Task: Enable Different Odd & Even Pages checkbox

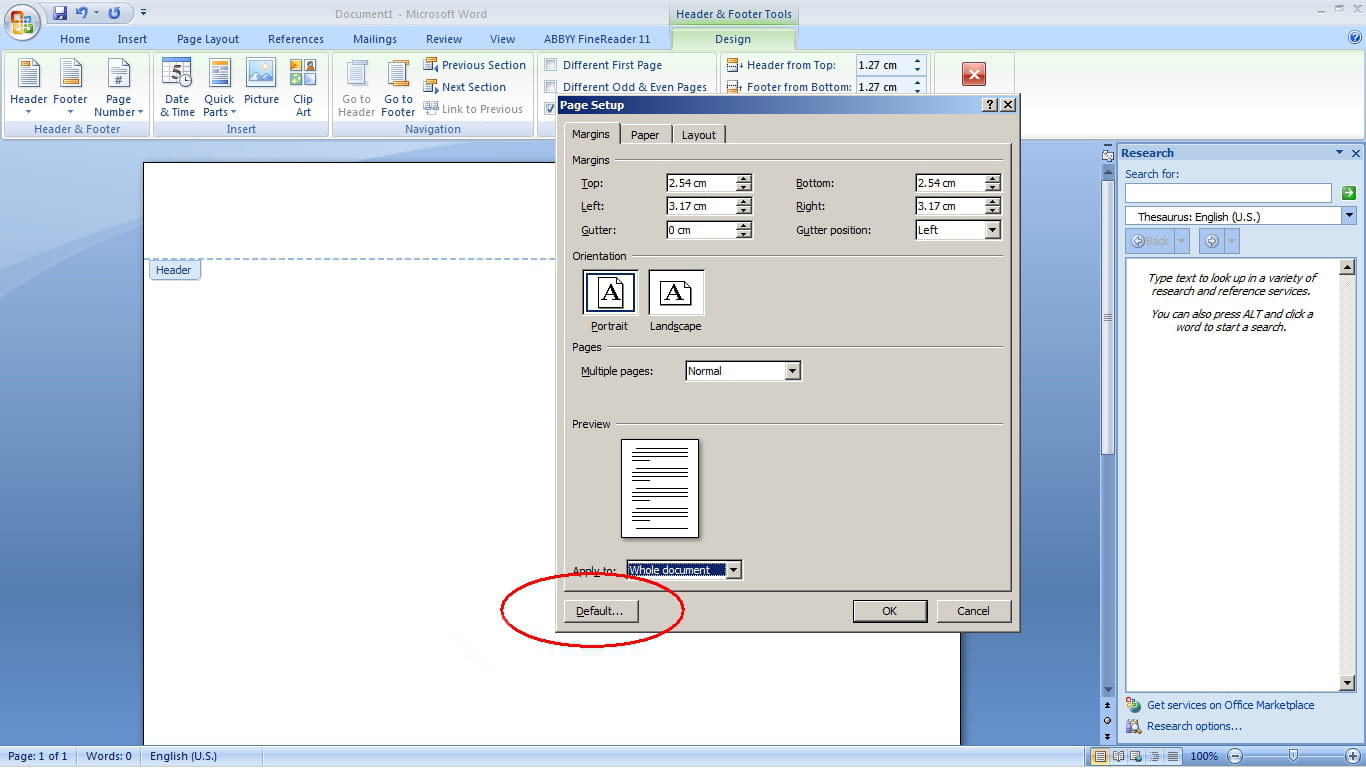Action: [x=550, y=87]
